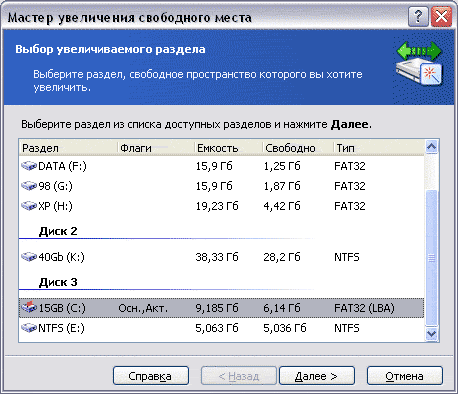Click the 19,23 Гб capacity value
This screenshot has width=458, height=394.
click(x=217, y=206)
